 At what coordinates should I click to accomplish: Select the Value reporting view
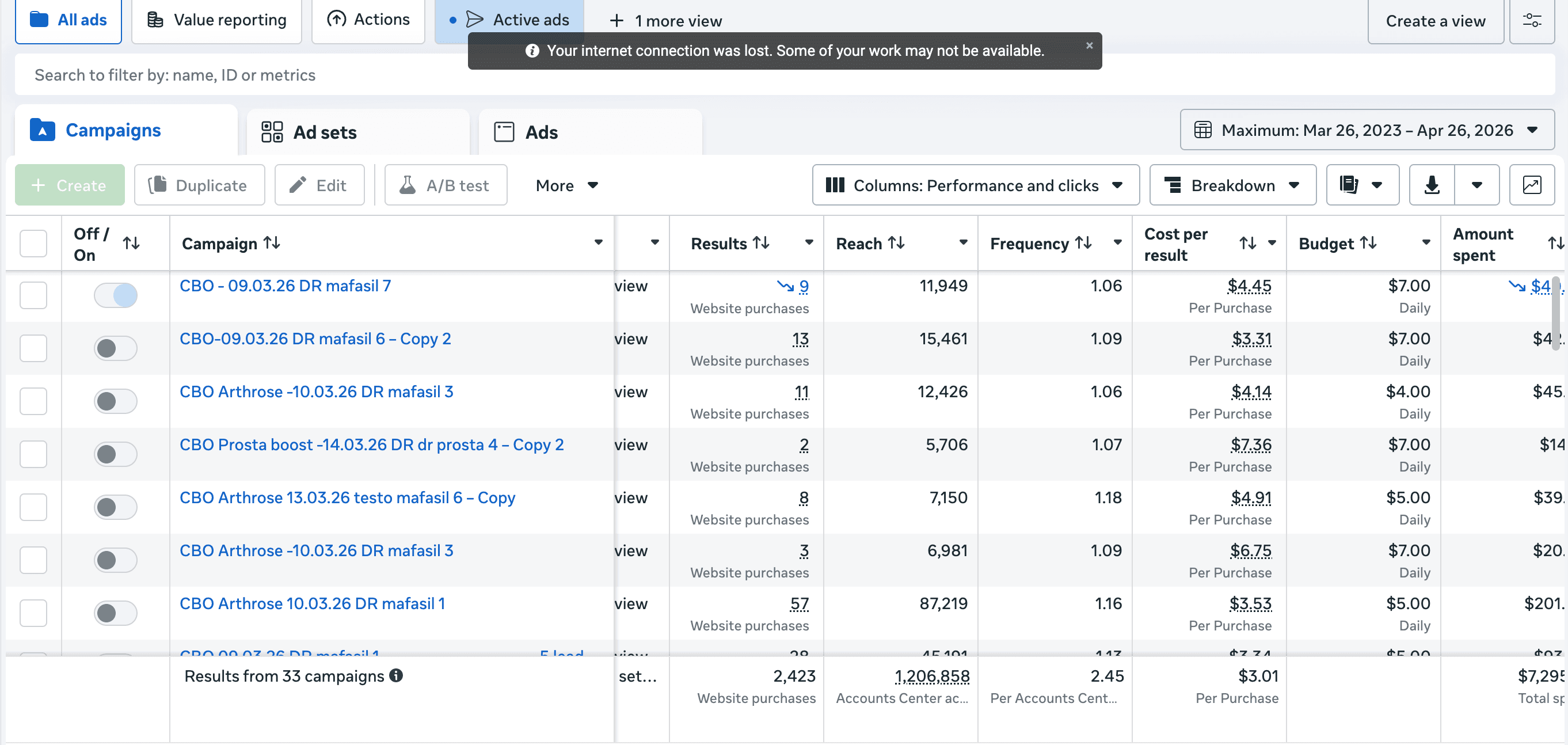(216, 20)
